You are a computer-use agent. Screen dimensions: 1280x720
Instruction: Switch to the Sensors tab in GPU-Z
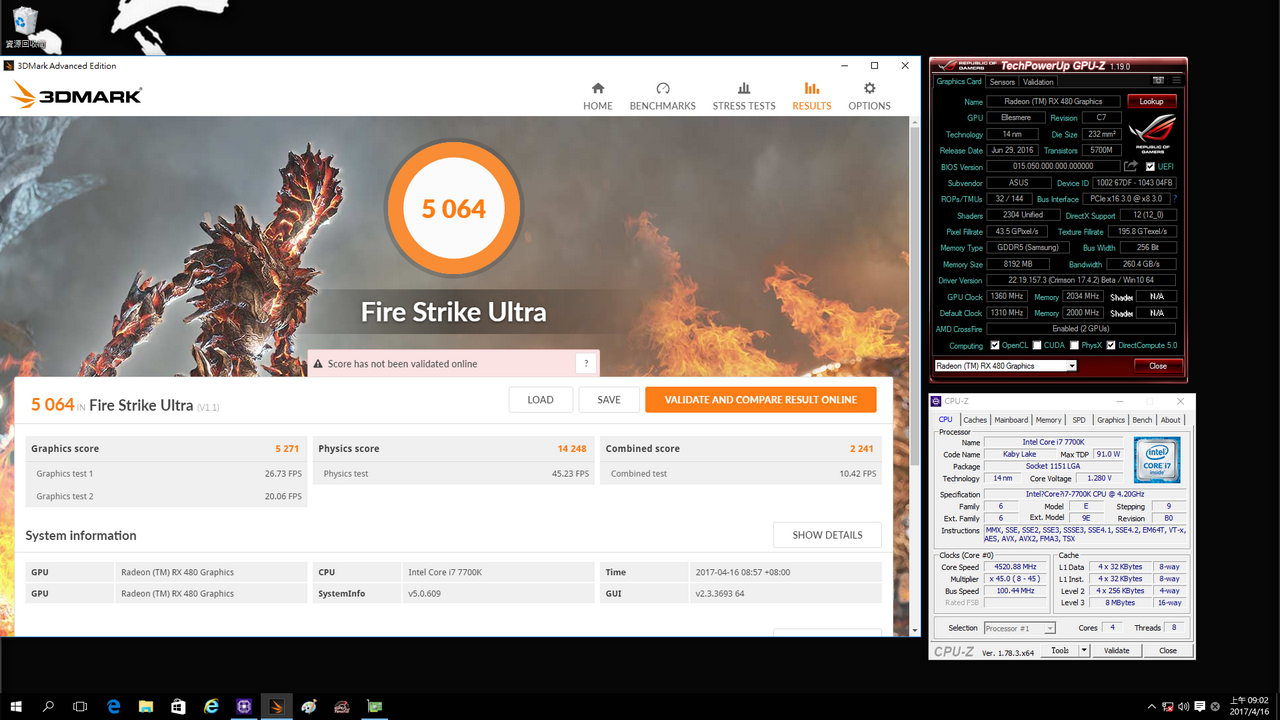tap(1002, 82)
